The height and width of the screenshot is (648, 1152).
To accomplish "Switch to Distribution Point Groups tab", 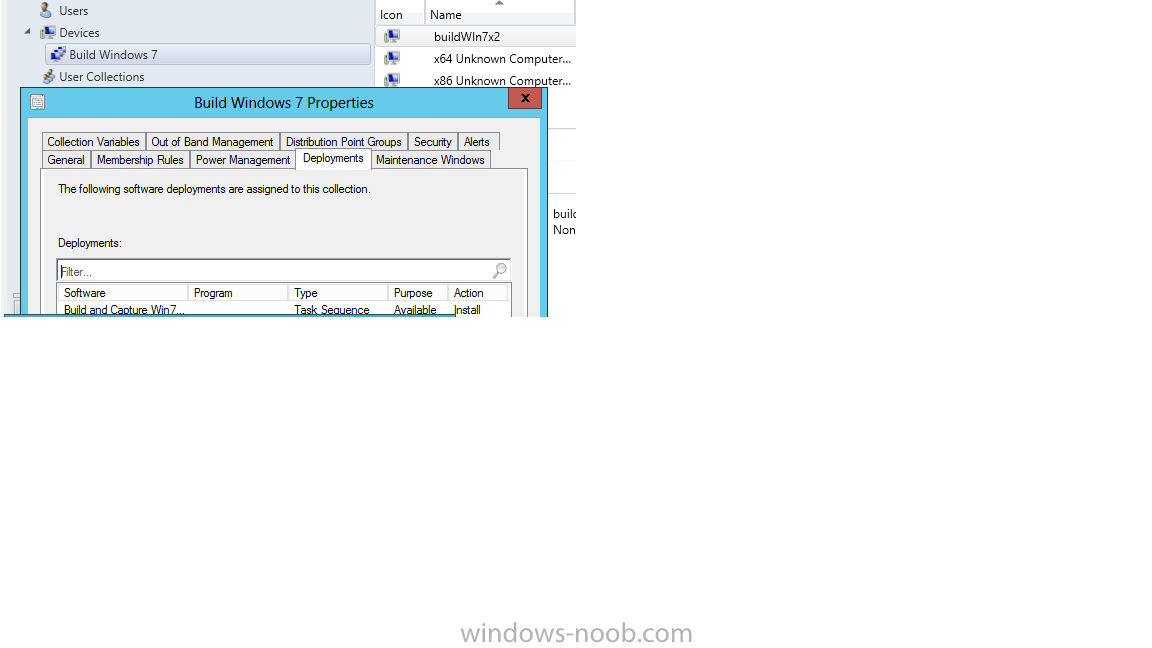I will pos(344,142).
